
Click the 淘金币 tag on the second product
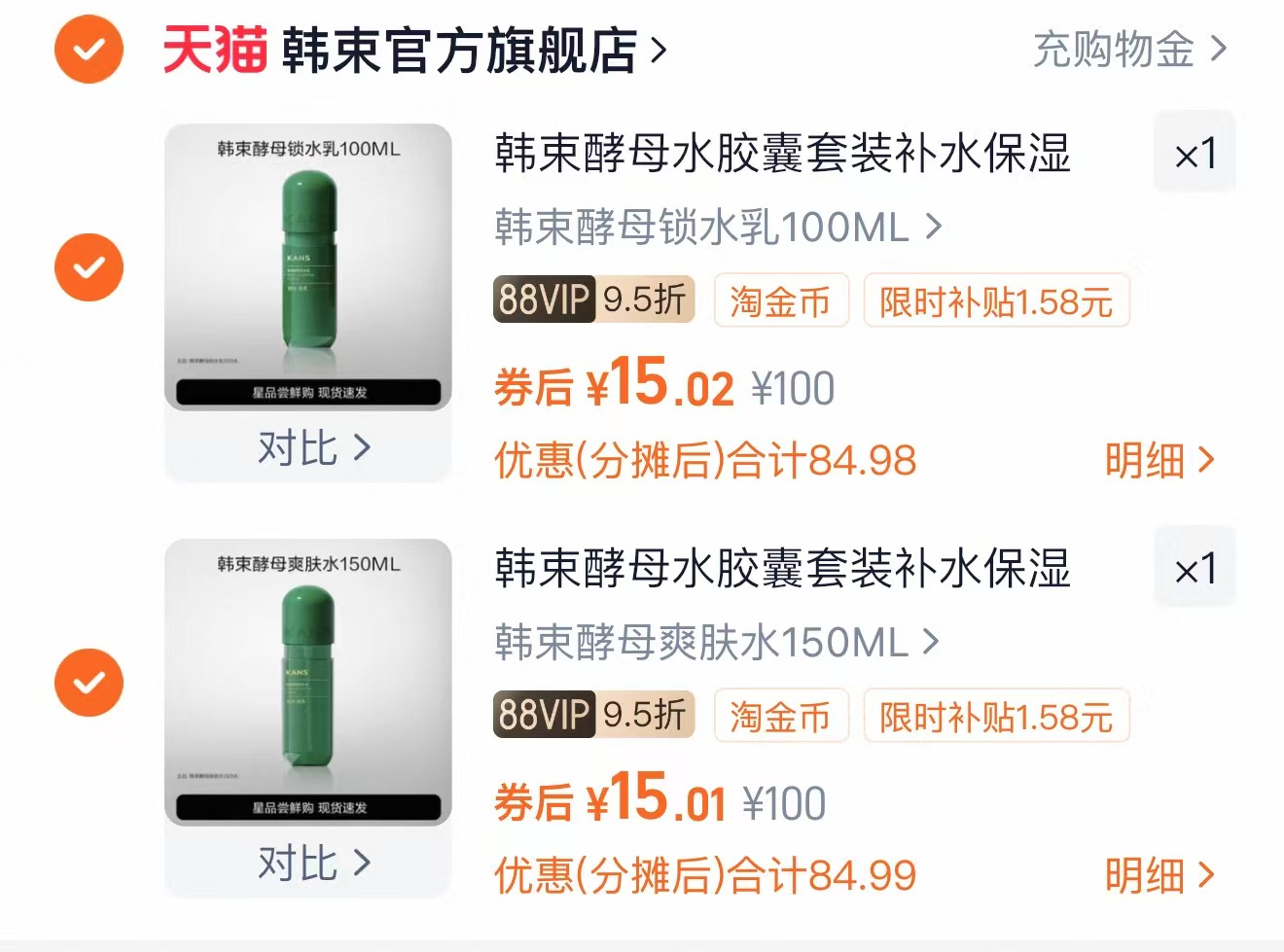[781, 716]
